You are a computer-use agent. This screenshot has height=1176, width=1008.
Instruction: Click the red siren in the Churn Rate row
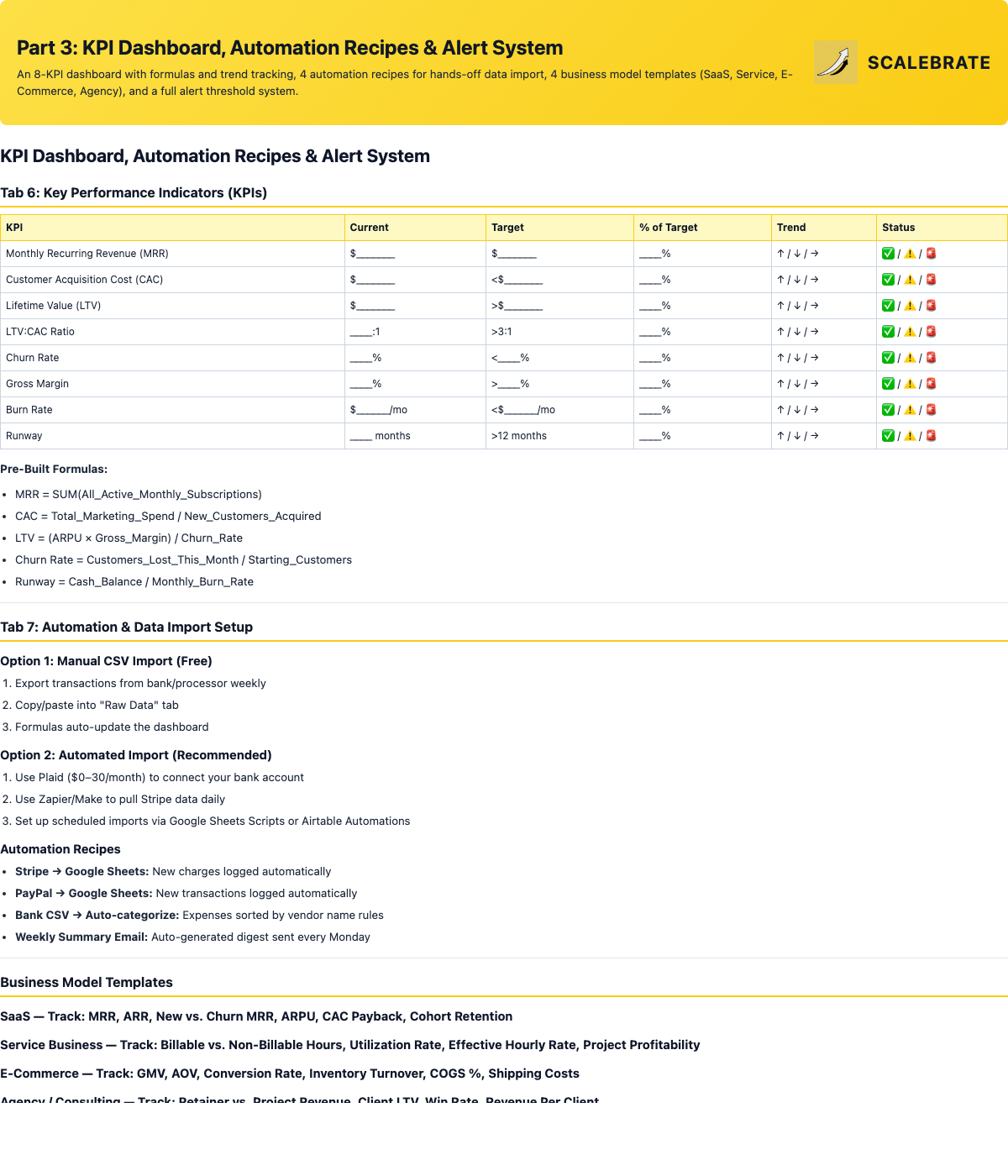tap(931, 358)
